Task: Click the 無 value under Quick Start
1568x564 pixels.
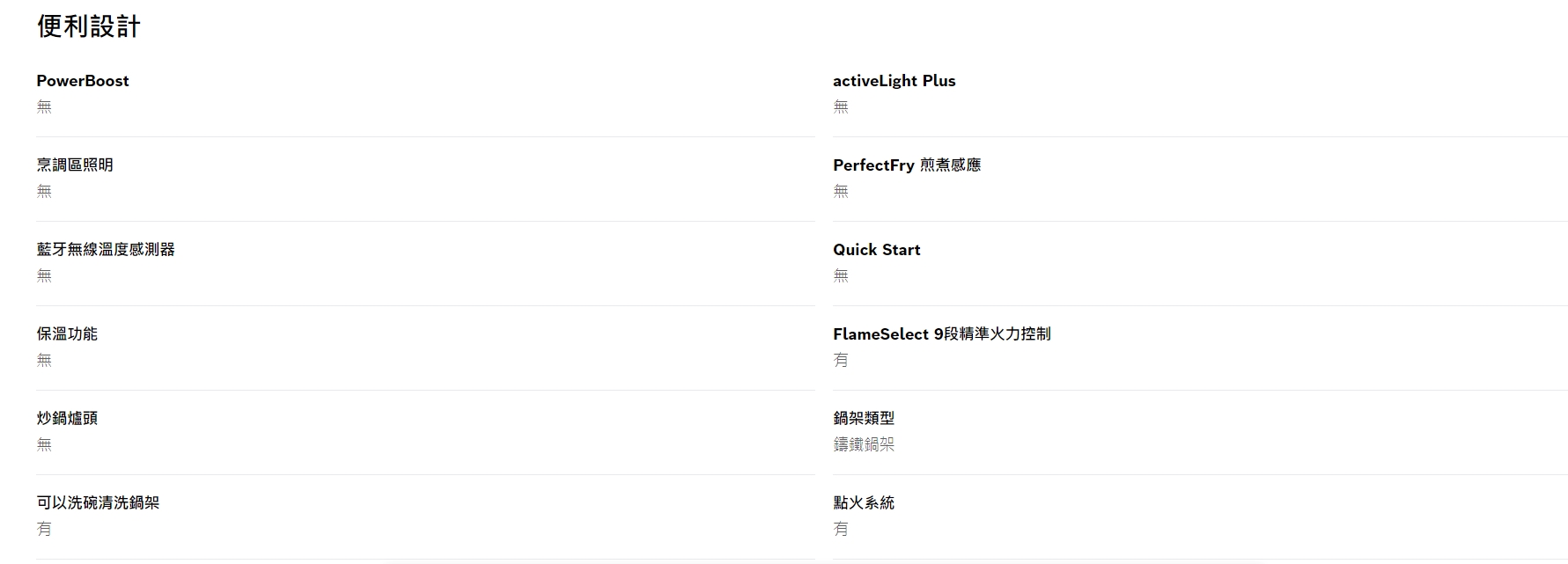Action: [841, 276]
